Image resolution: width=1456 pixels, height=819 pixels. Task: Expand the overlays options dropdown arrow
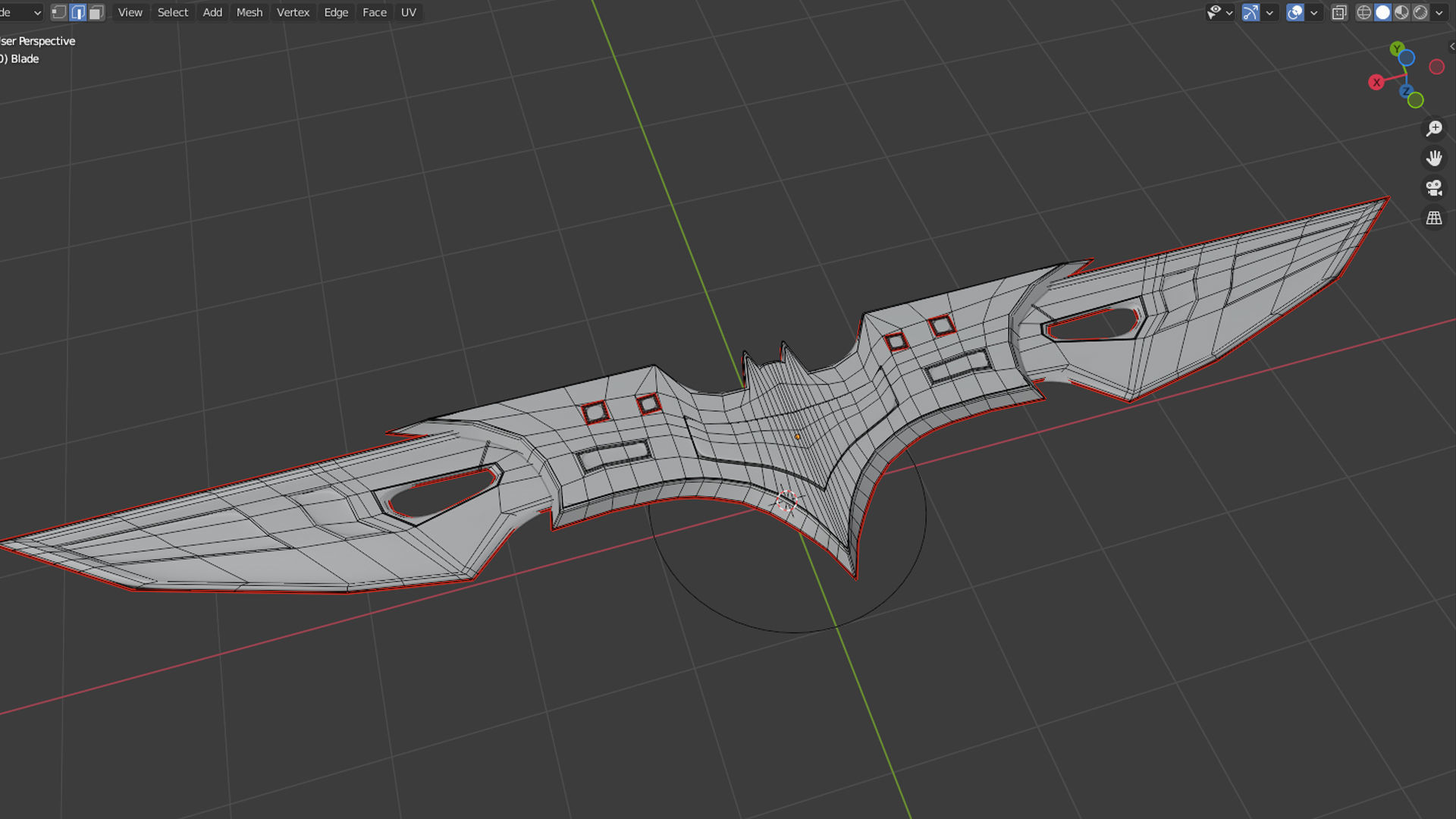click(x=1314, y=12)
